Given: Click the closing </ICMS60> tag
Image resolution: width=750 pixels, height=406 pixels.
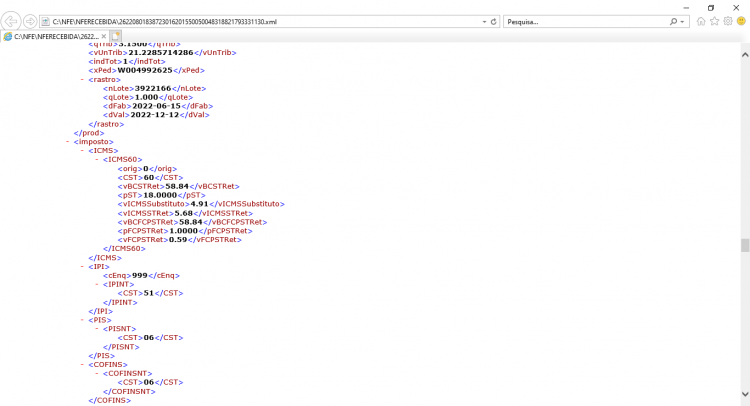Looking at the screenshot, I should point(124,249).
